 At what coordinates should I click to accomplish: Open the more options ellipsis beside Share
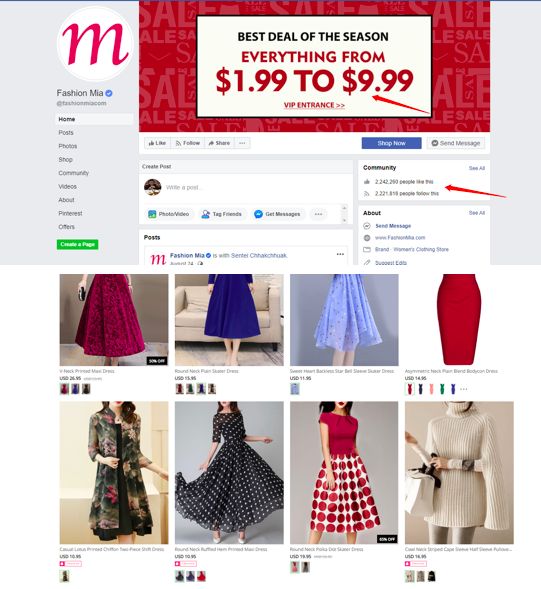242,143
